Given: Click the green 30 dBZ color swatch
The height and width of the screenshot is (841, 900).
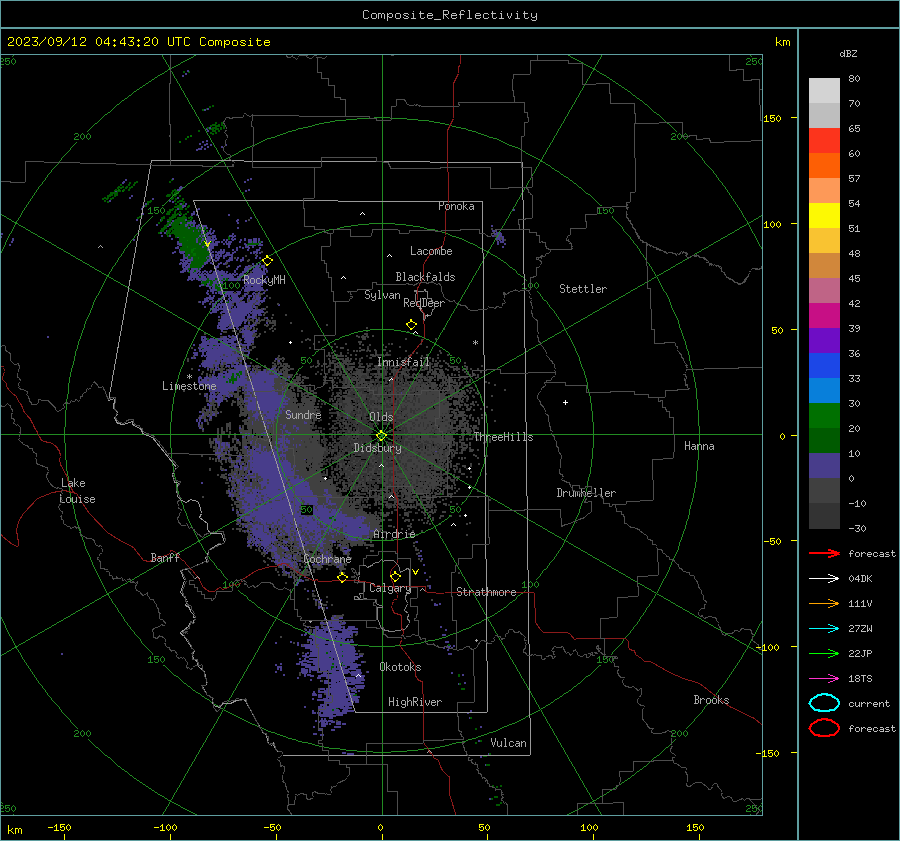Looking at the screenshot, I should click(824, 416).
